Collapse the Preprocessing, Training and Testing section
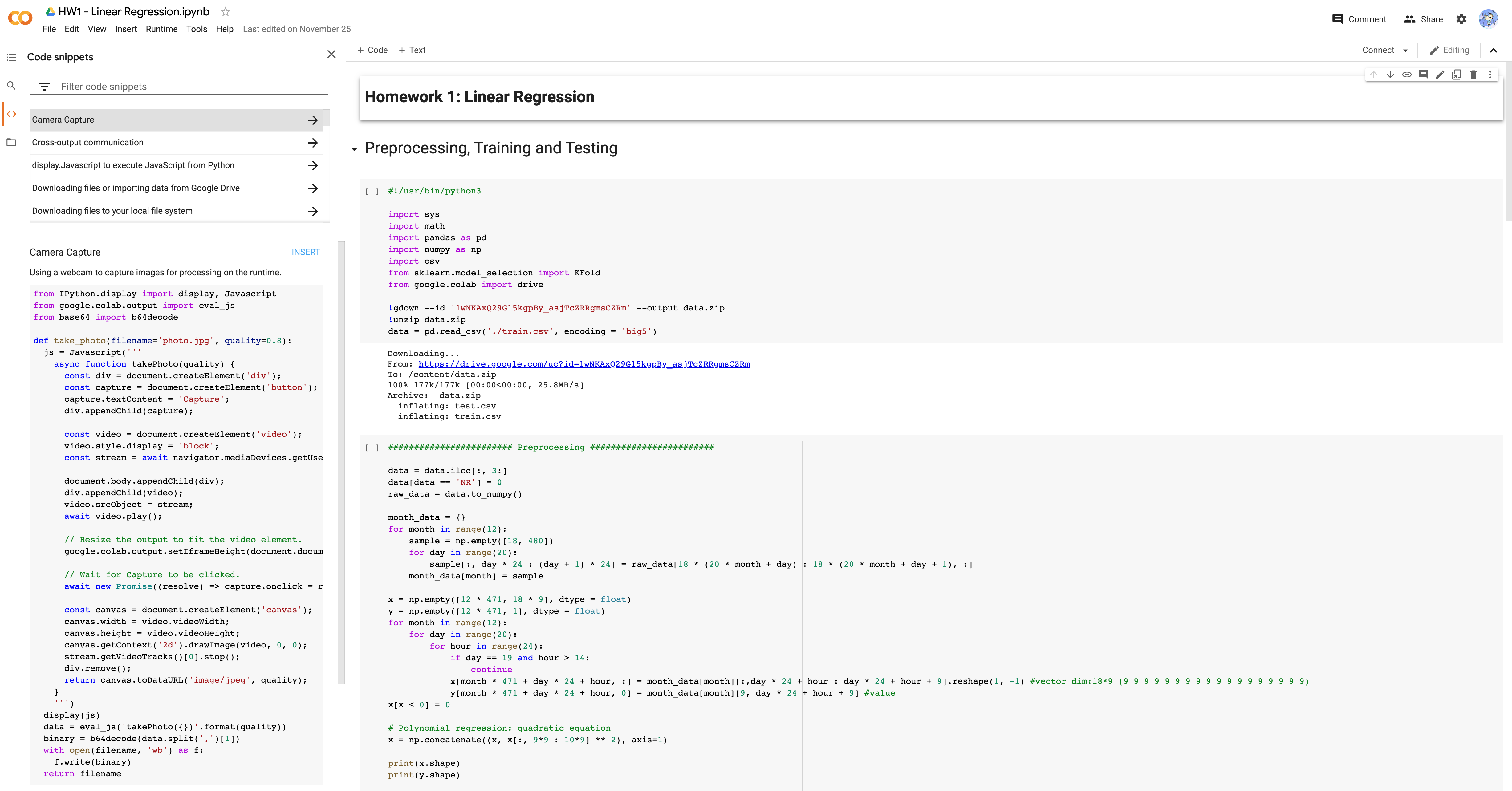This screenshot has width=1512, height=791. [x=354, y=149]
